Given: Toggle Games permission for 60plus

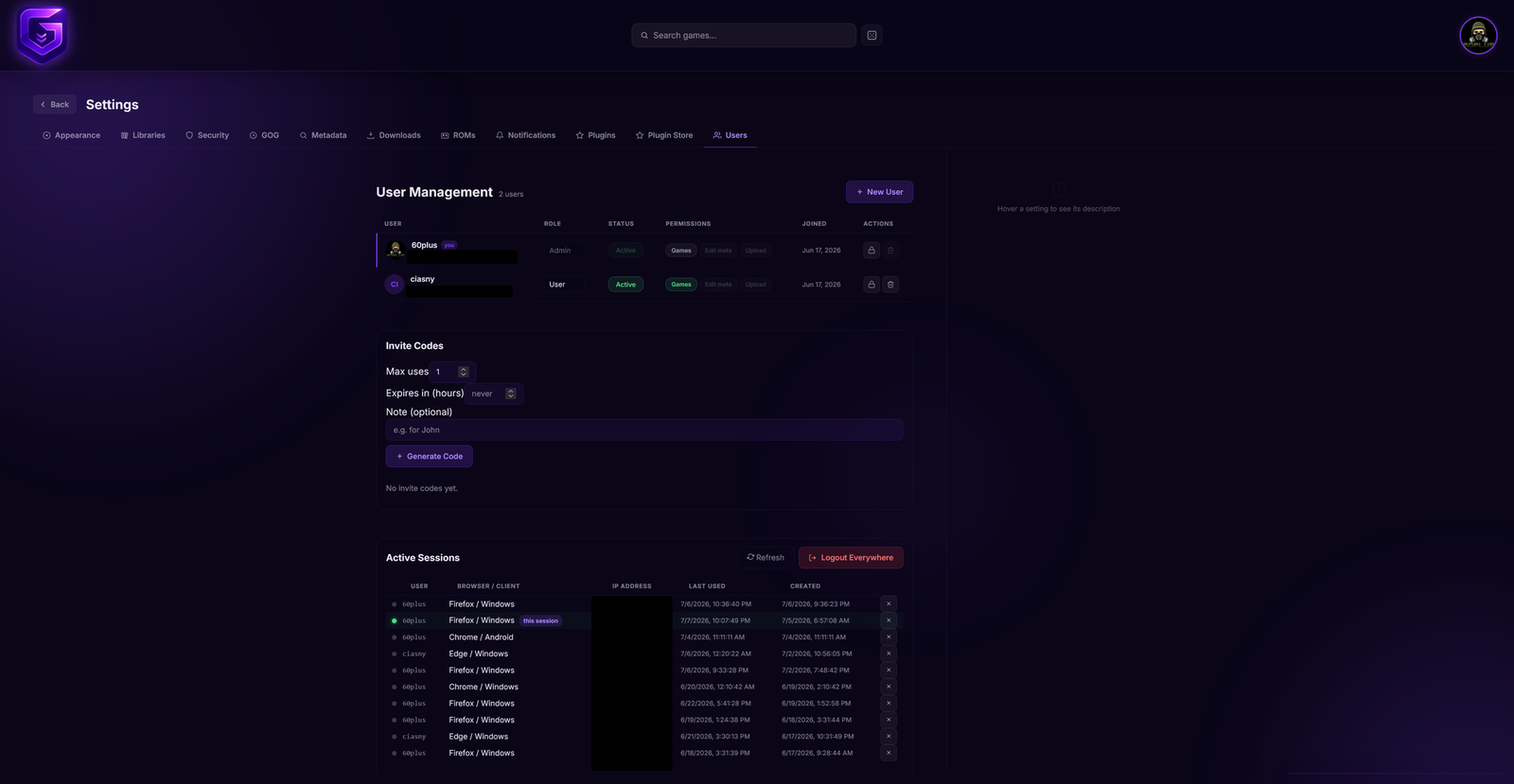Looking at the screenshot, I should coord(681,251).
